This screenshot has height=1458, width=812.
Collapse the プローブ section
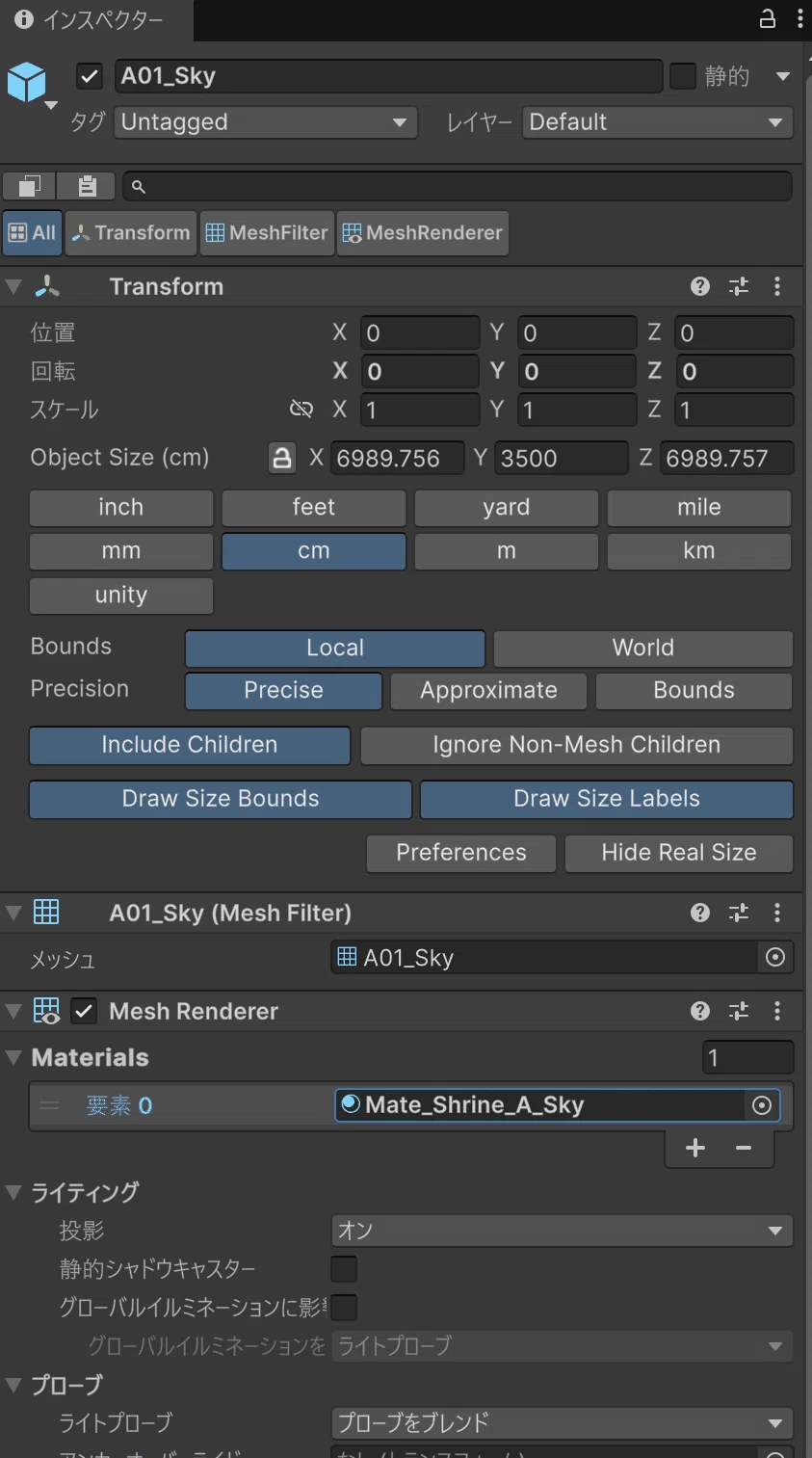tap(13, 1385)
